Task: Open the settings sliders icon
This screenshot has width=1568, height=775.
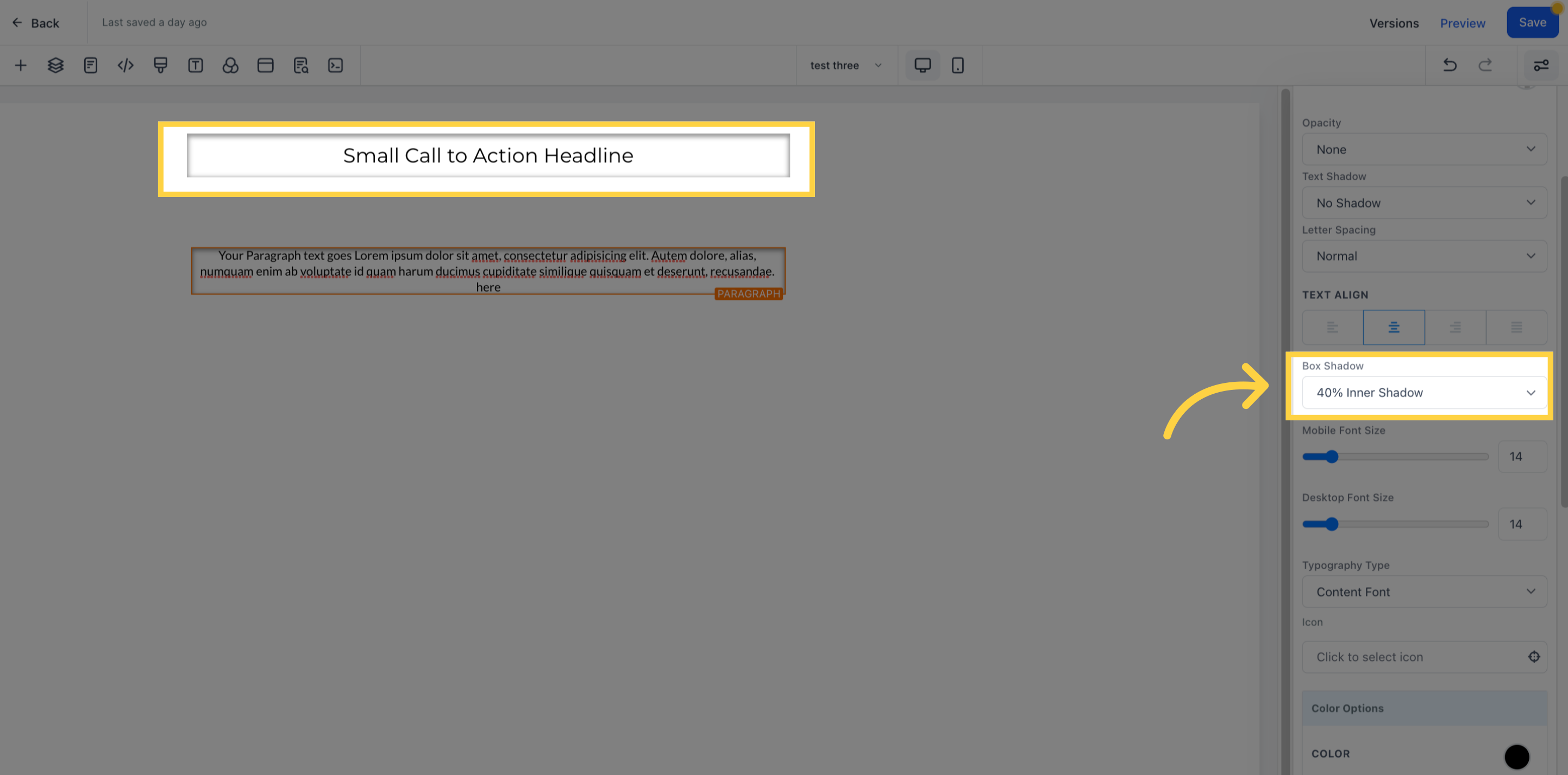Action: 1541,65
